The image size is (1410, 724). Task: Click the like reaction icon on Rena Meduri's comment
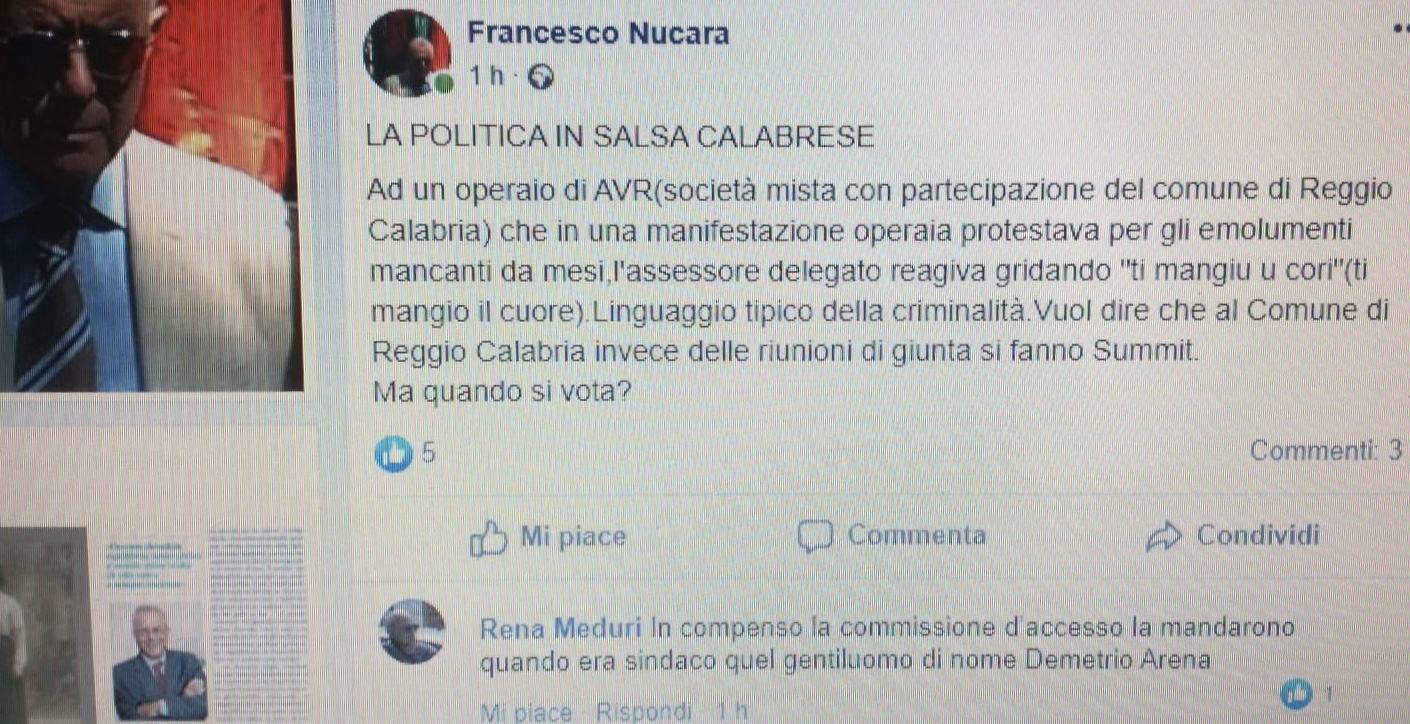pos(1297,691)
